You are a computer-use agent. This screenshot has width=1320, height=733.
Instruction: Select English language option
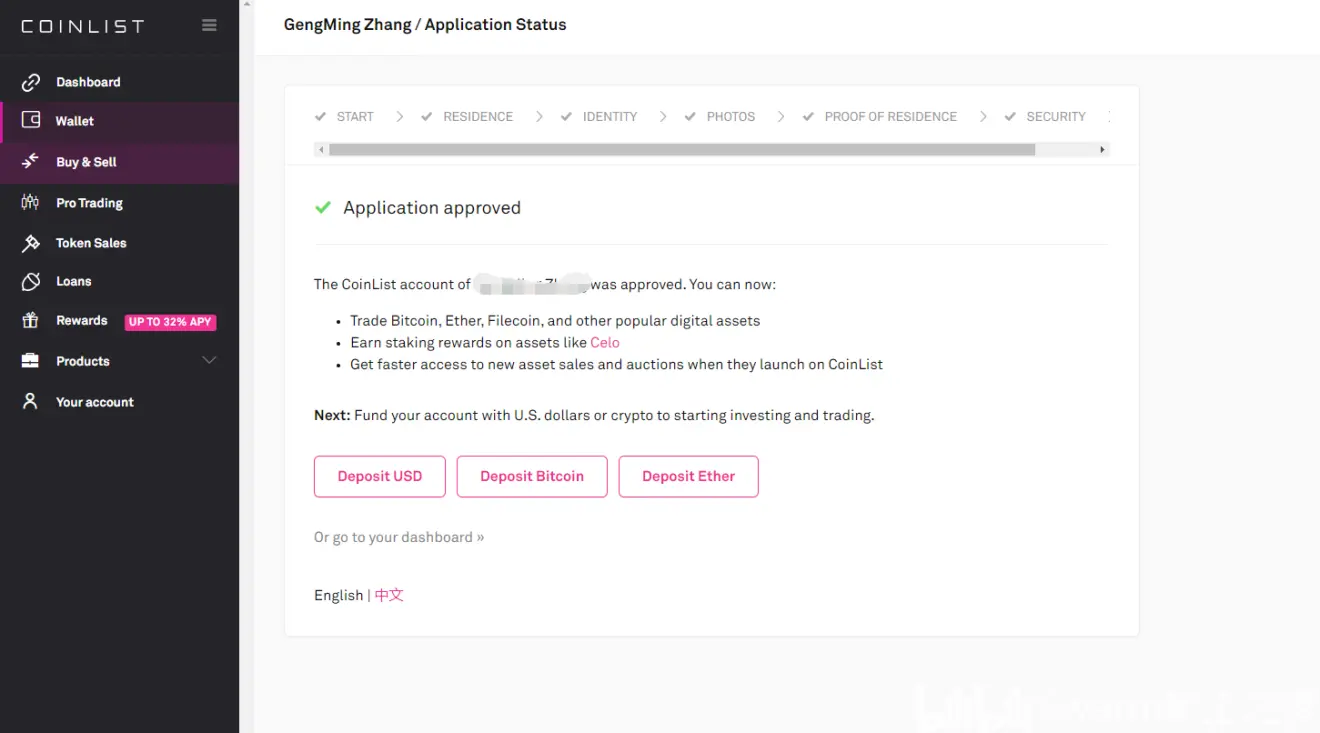point(339,595)
